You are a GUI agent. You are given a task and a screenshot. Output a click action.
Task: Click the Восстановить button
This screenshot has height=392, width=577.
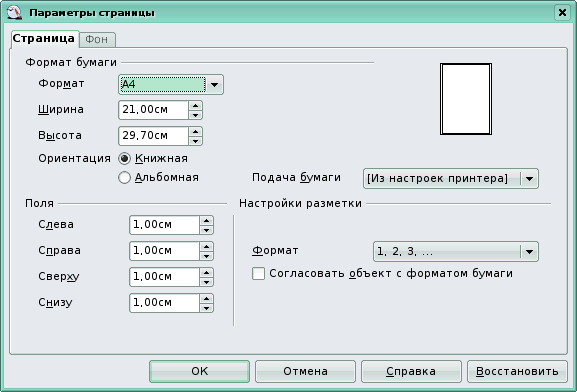517,371
